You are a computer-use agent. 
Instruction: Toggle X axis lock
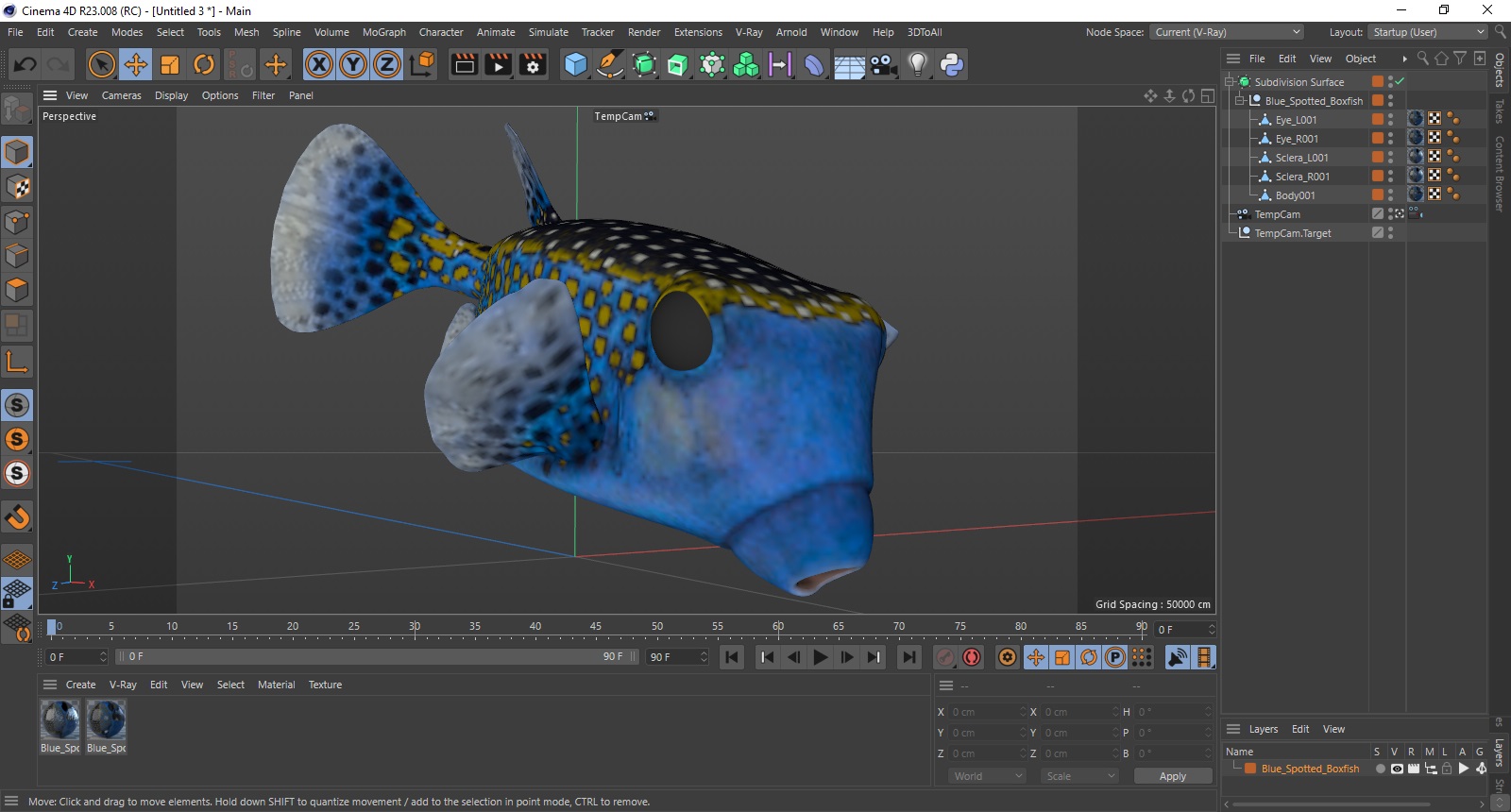pos(319,64)
